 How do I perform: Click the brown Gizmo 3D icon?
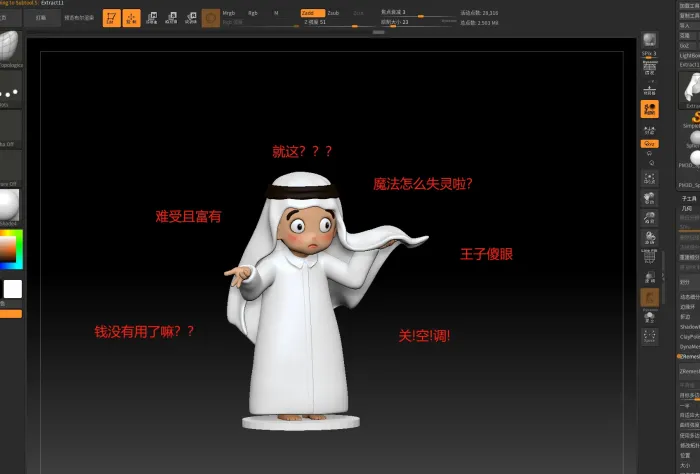click(x=211, y=18)
